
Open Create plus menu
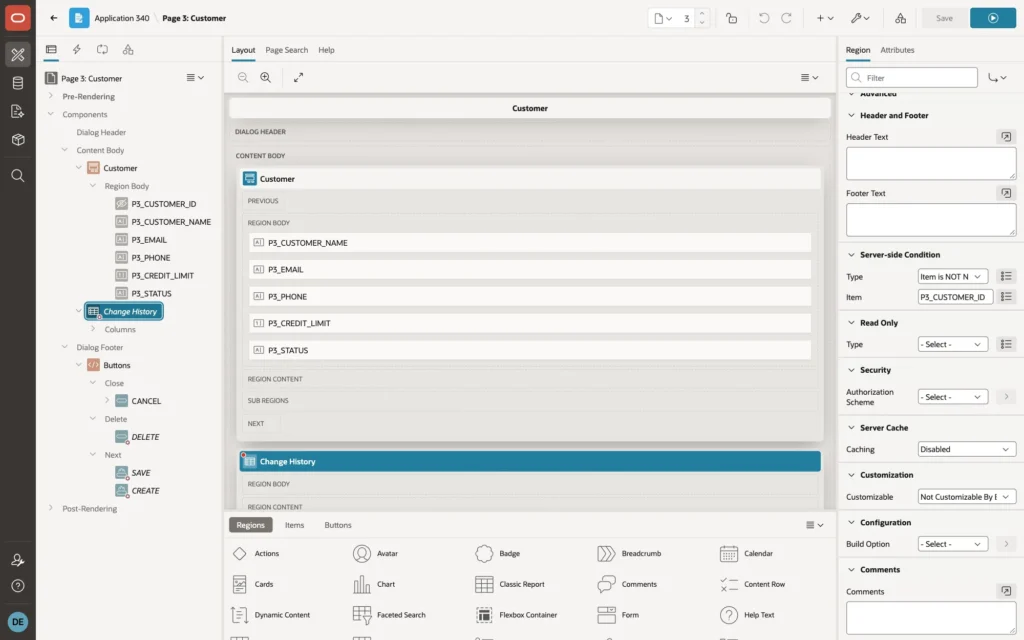[x=825, y=18]
